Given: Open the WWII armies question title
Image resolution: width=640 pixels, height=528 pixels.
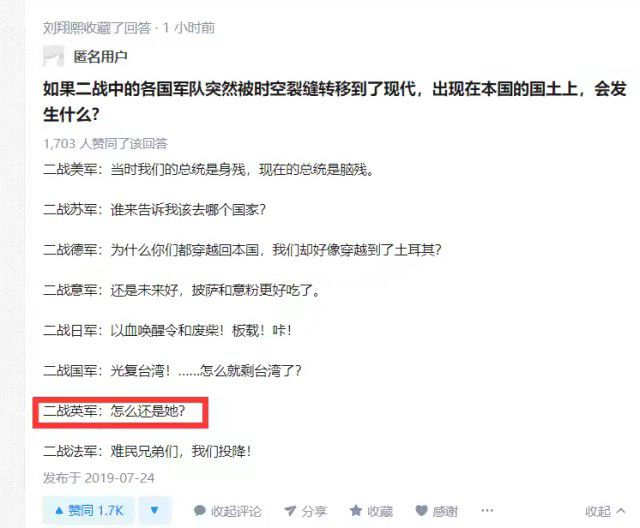Looking at the screenshot, I should [x=335, y=101].
